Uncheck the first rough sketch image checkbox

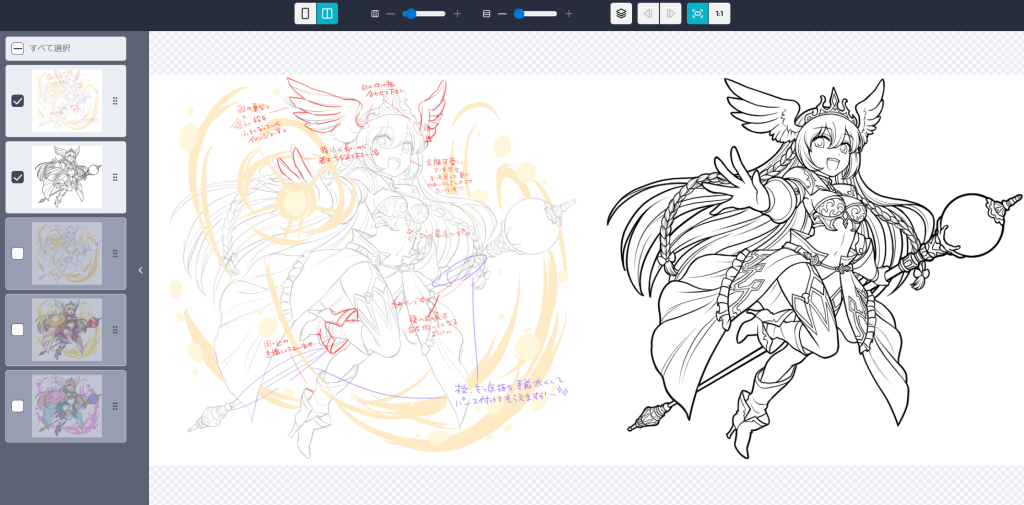point(18,101)
